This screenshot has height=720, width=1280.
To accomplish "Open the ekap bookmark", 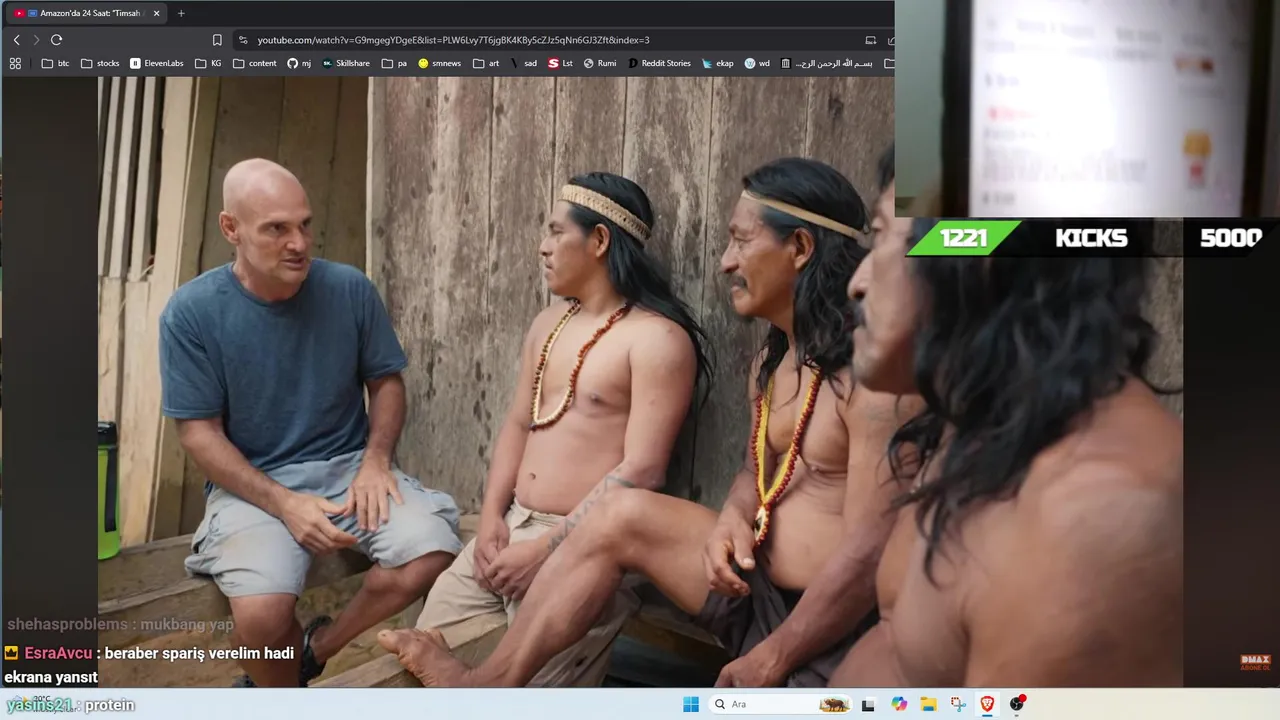I will (718, 63).
